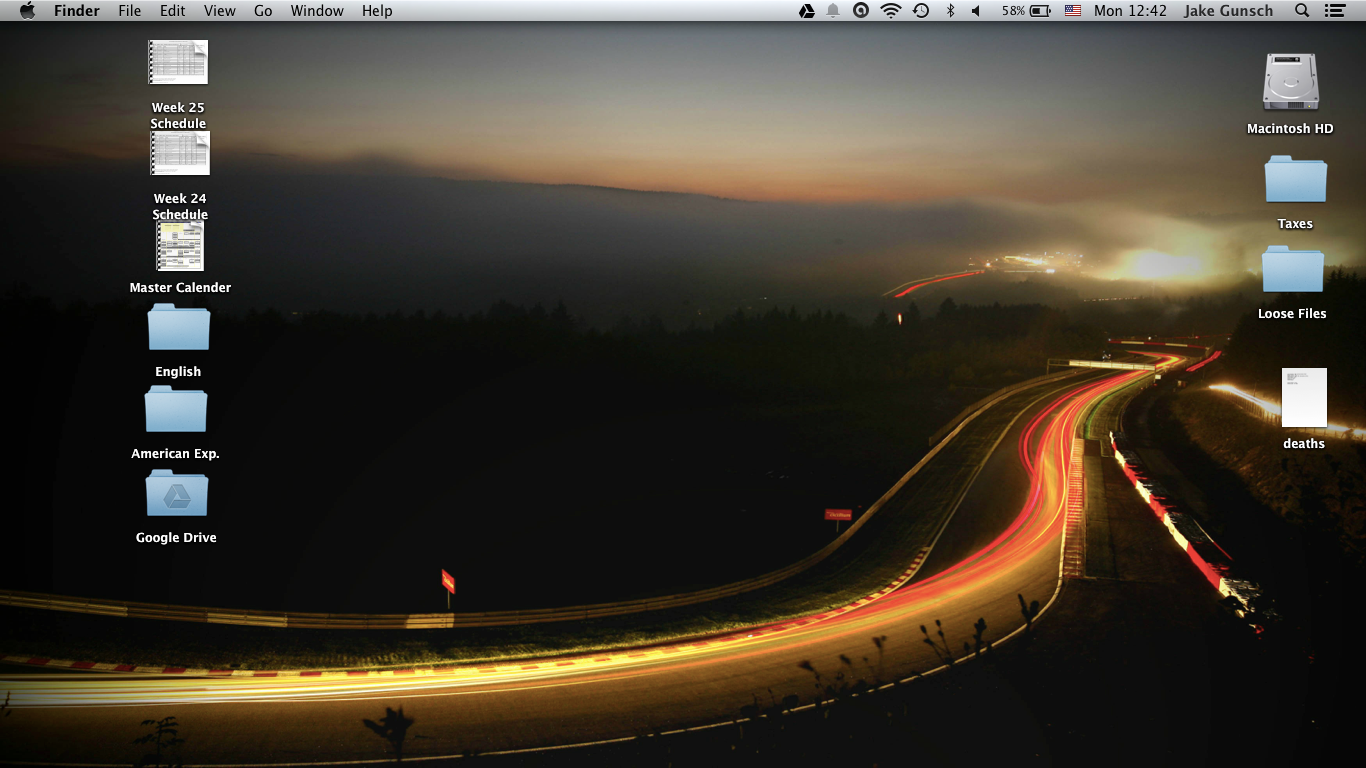Open Spotlight search magnifier icon
Viewport: 1366px width, 768px height.
[1302, 11]
